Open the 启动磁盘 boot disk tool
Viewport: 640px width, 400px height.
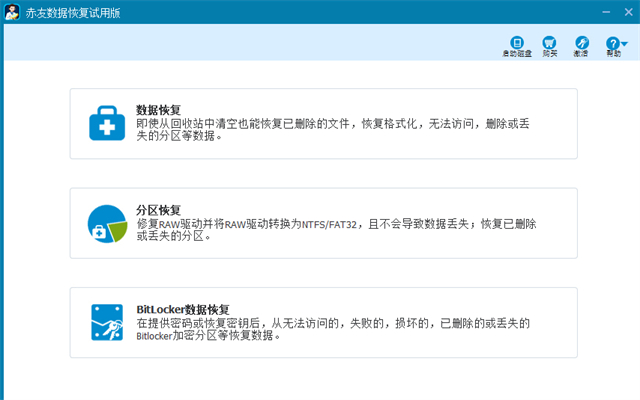click(x=517, y=46)
